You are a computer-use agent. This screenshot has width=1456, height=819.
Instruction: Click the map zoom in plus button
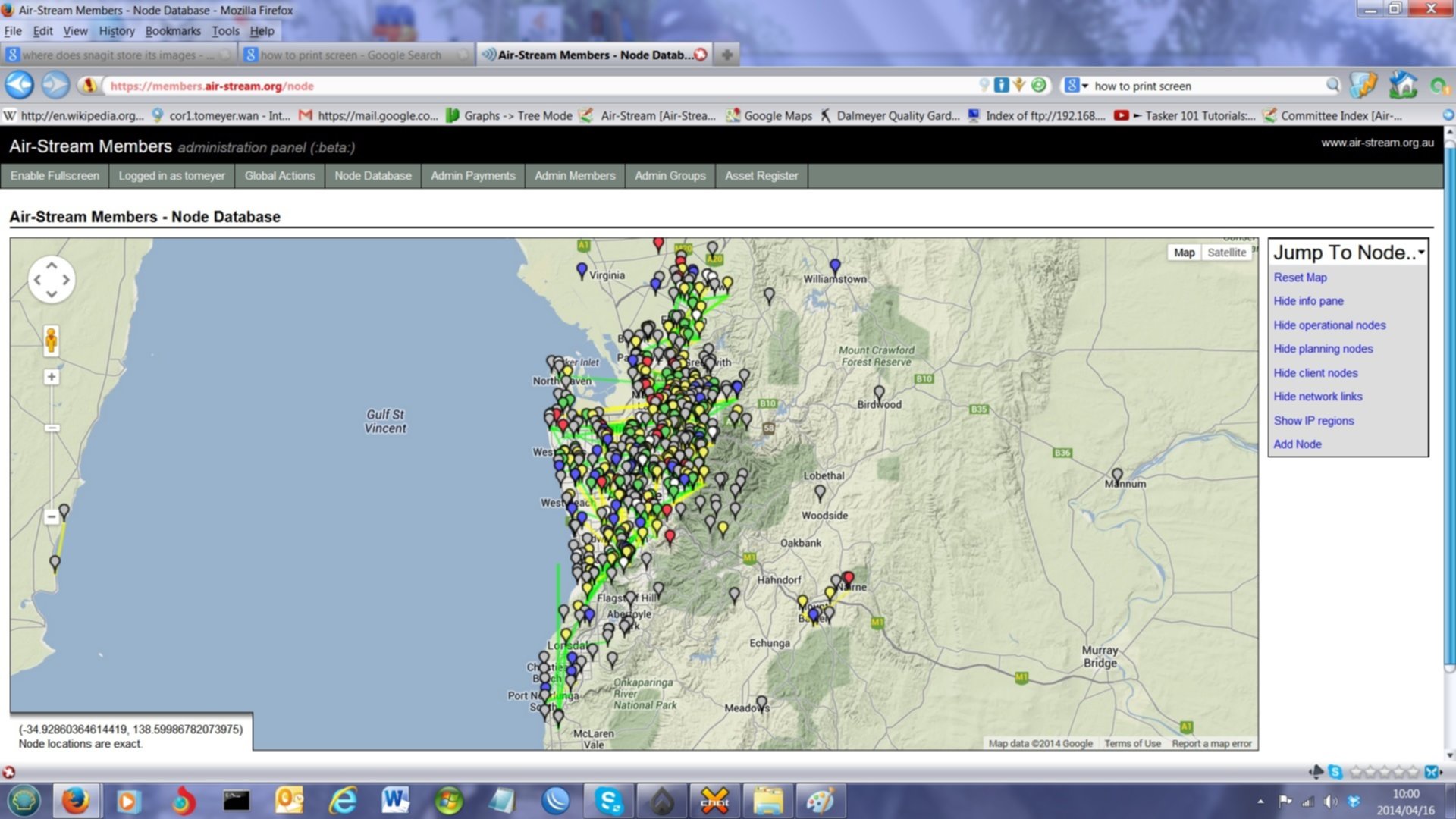point(51,377)
